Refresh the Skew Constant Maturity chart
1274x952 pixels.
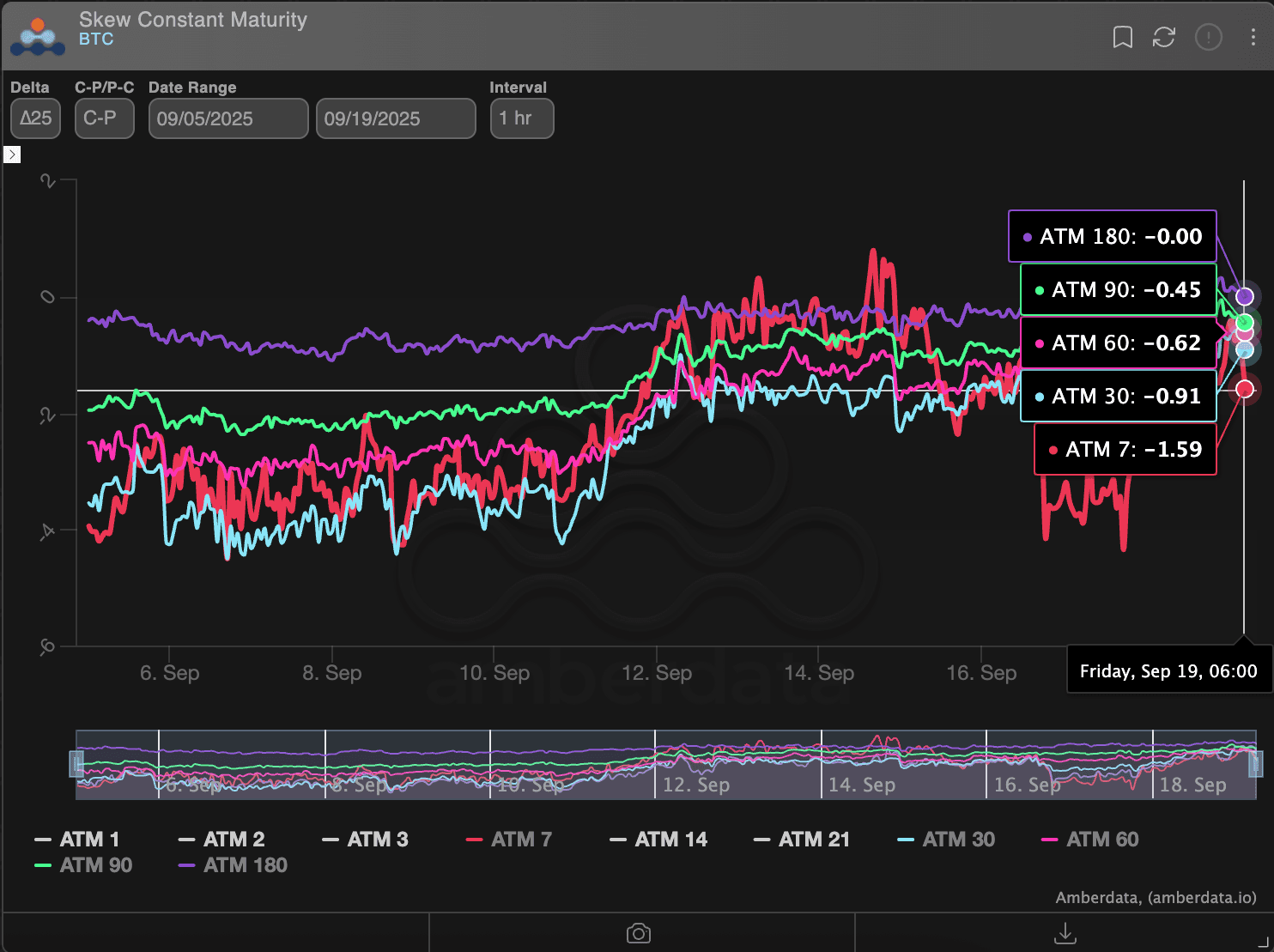click(1164, 37)
